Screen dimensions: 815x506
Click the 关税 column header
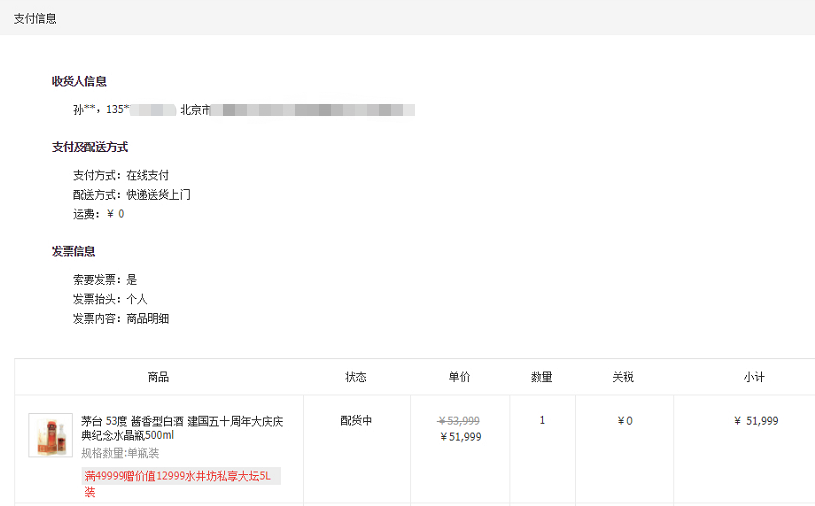(623, 377)
